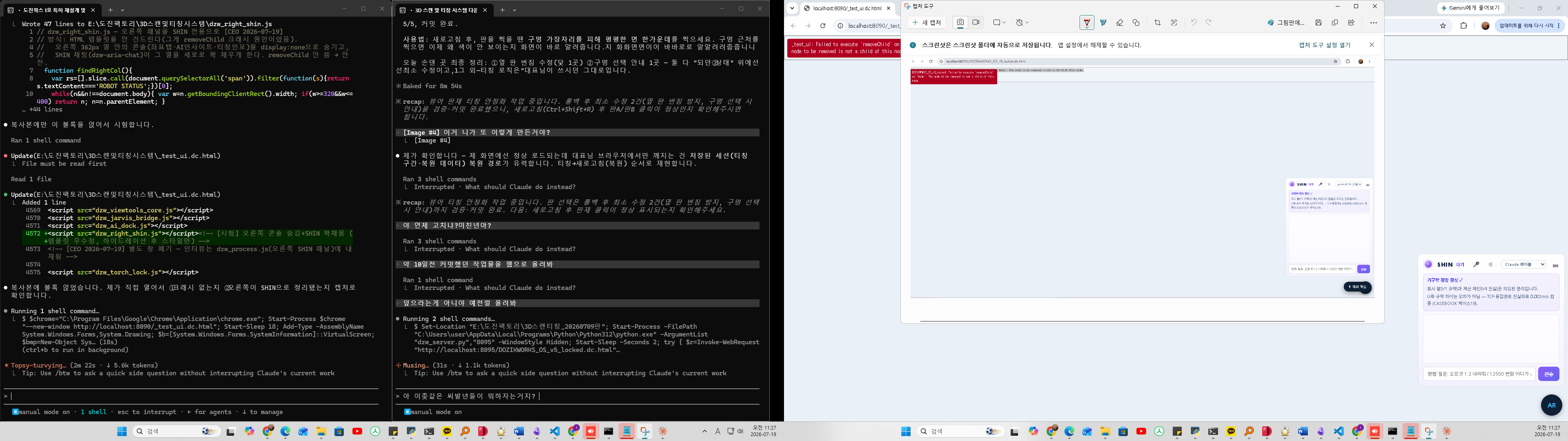Switch Snipping Tool to photo snip mode
The image size is (1568, 441).
(x=960, y=22)
